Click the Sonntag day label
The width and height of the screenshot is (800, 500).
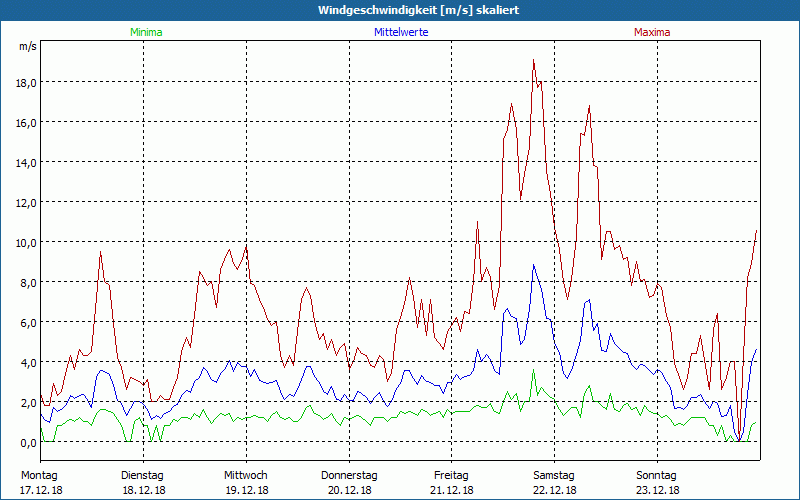[x=657, y=475]
